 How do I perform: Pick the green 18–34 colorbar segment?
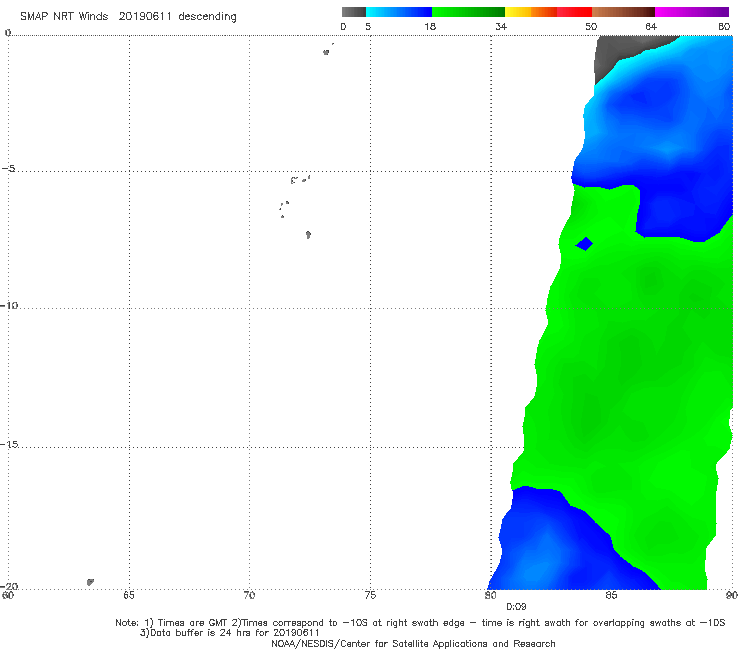468,12
